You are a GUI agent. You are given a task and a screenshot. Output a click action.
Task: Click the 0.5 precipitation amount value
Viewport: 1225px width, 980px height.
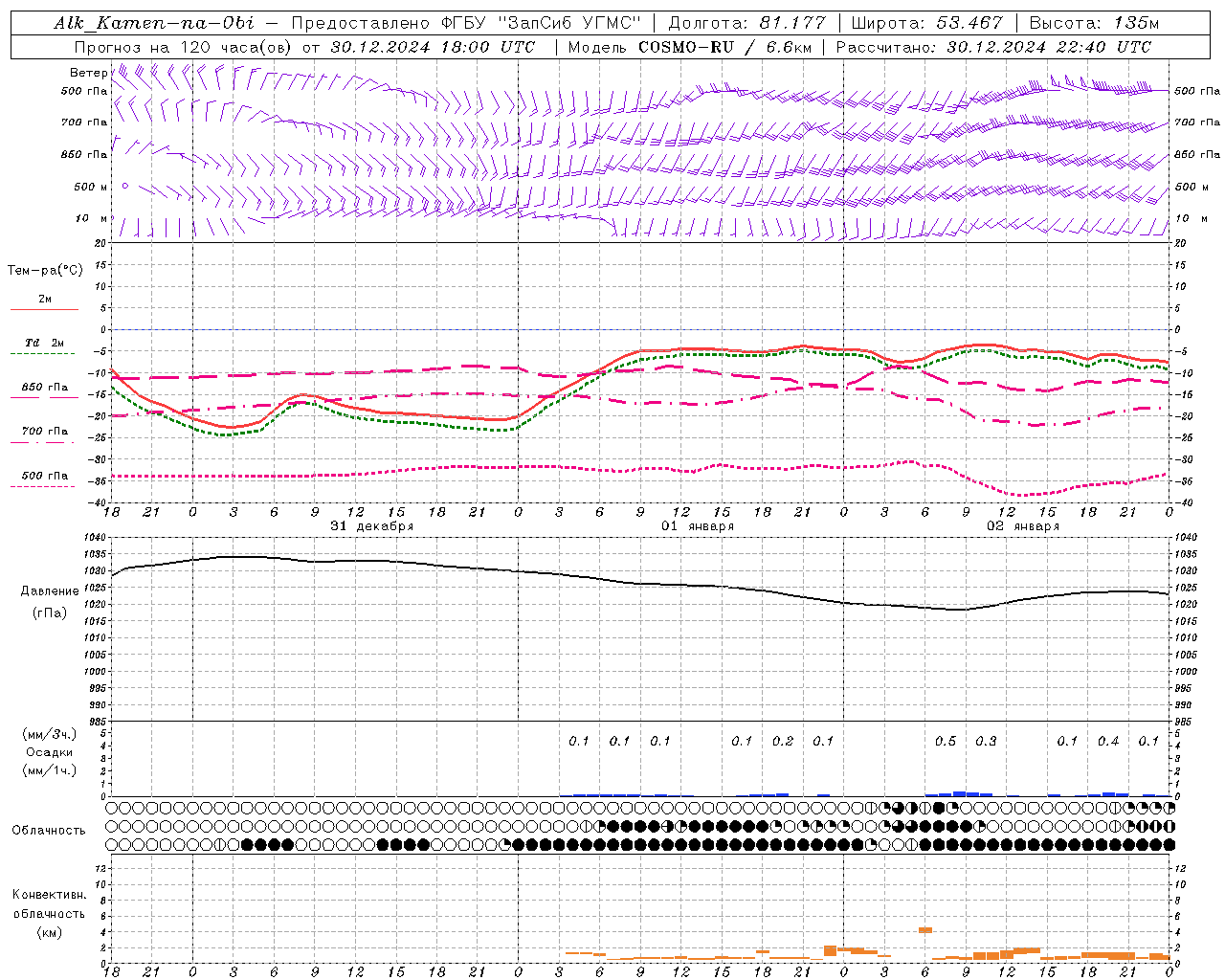tap(946, 742)
